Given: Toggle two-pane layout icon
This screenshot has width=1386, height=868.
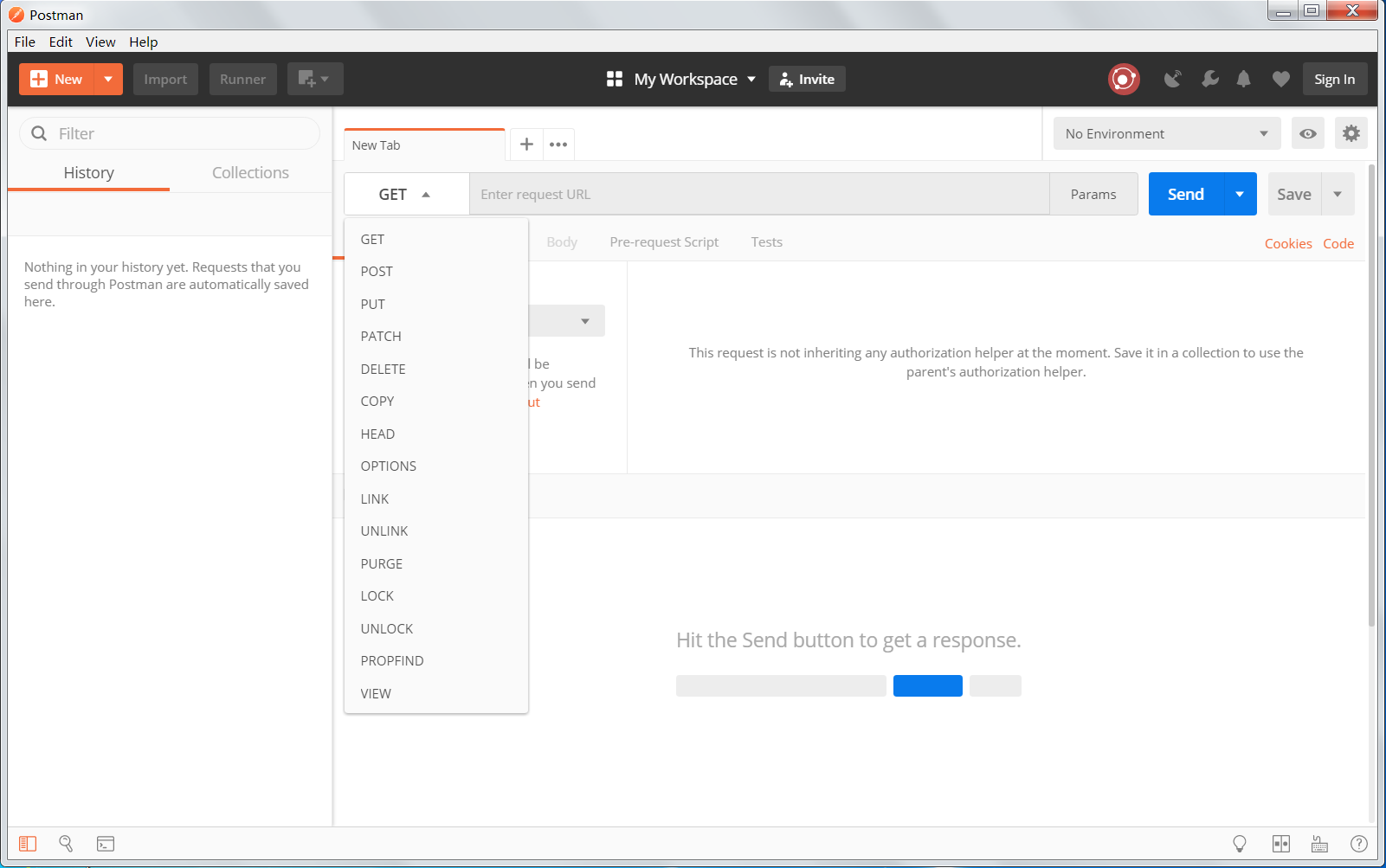Looking at the screenshot, I should [1281, 844].
